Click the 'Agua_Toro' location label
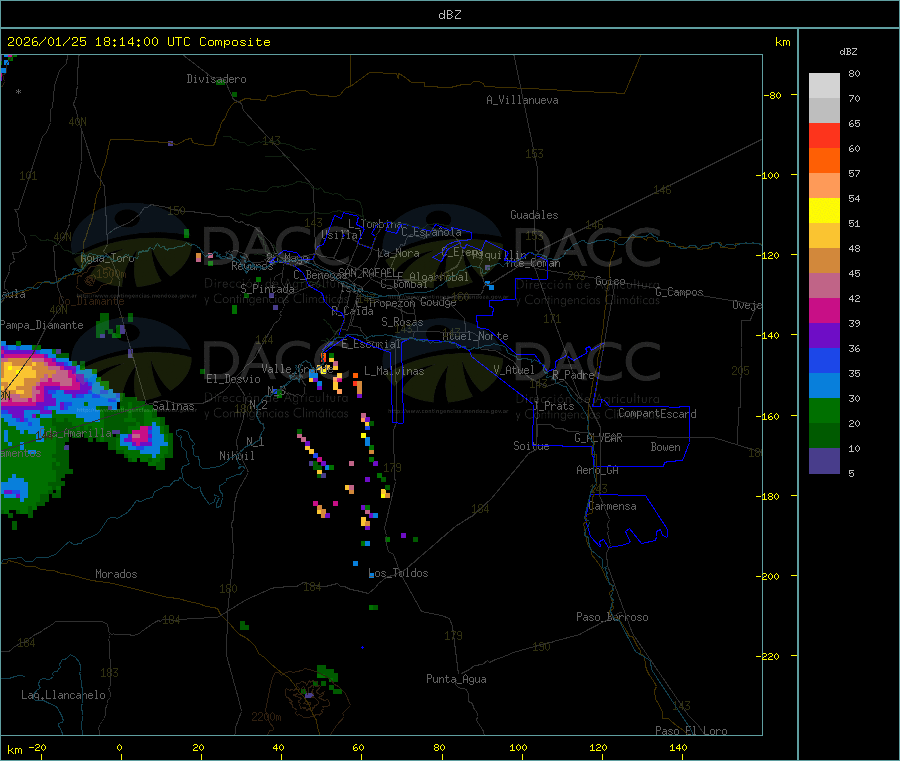 click(107, 258)
